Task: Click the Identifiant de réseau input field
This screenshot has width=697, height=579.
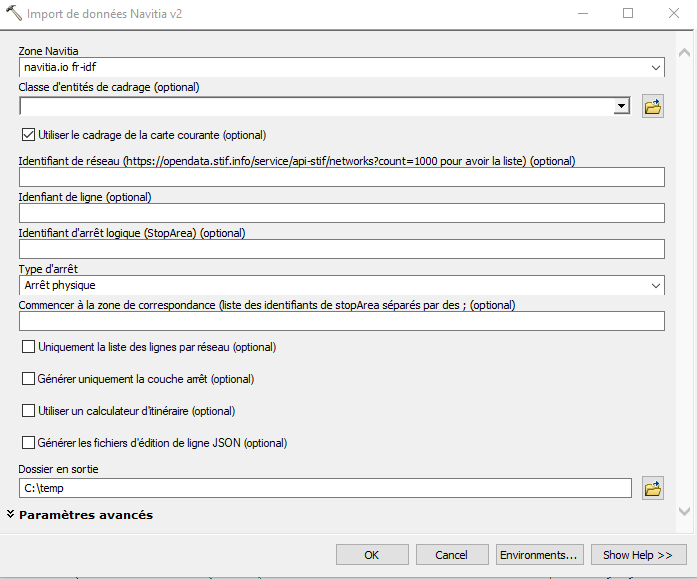Action: [341, 177]
